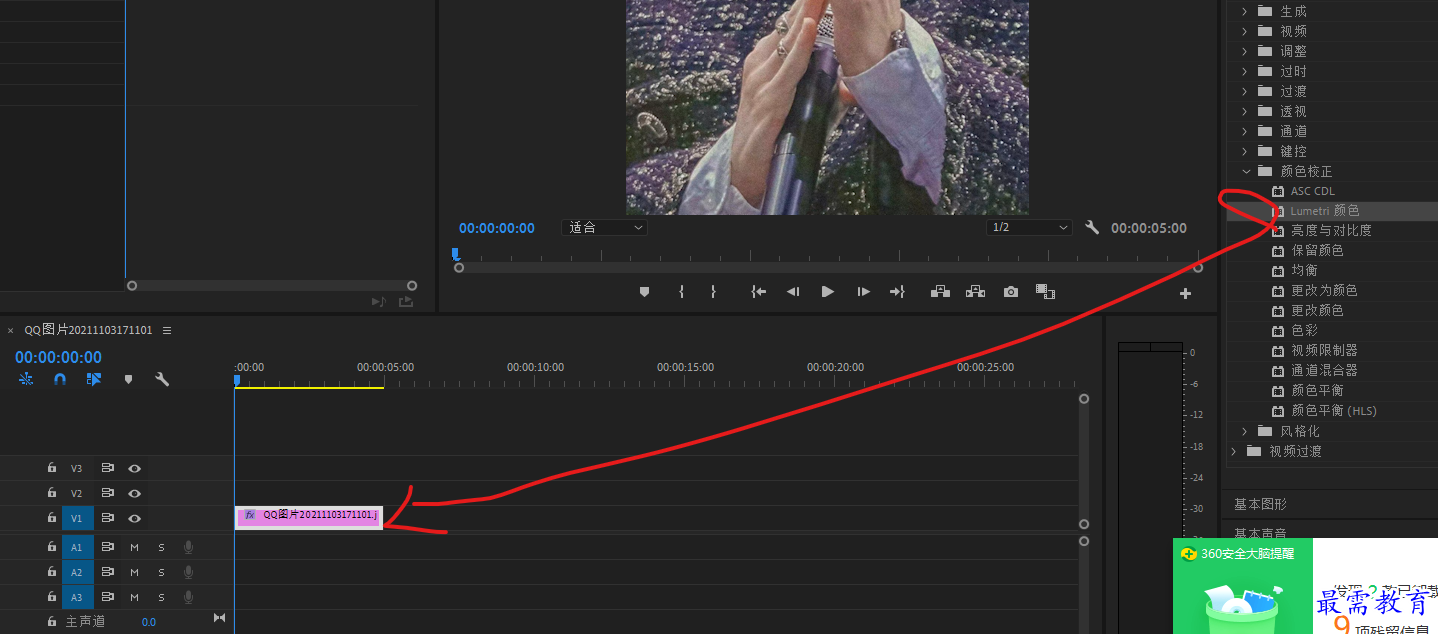This screenshot has width=1438, height=634.
Task: Expand the 过时 effects folder
Action: point(1246,71)
